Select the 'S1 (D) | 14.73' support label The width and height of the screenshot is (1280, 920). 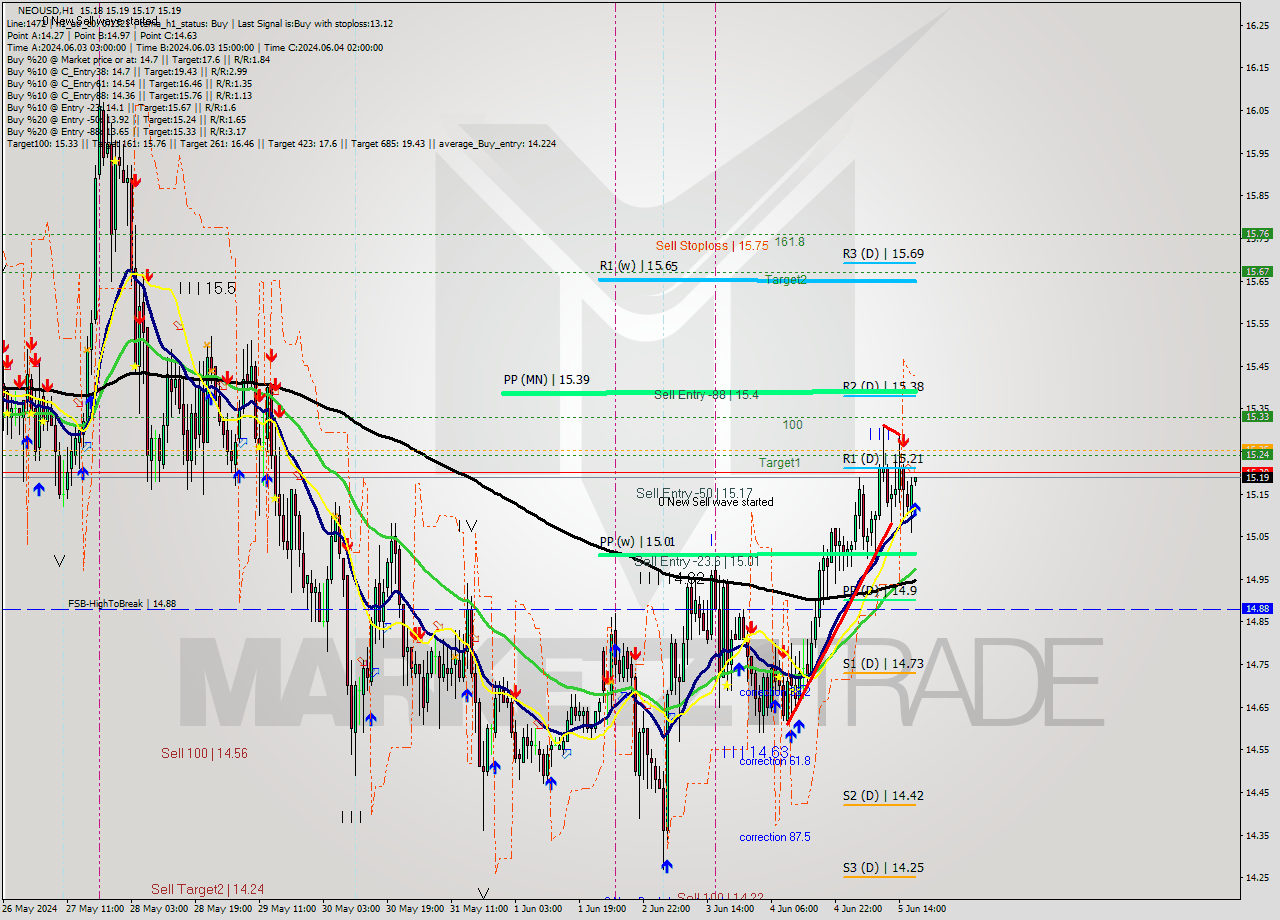coord(882,664)
